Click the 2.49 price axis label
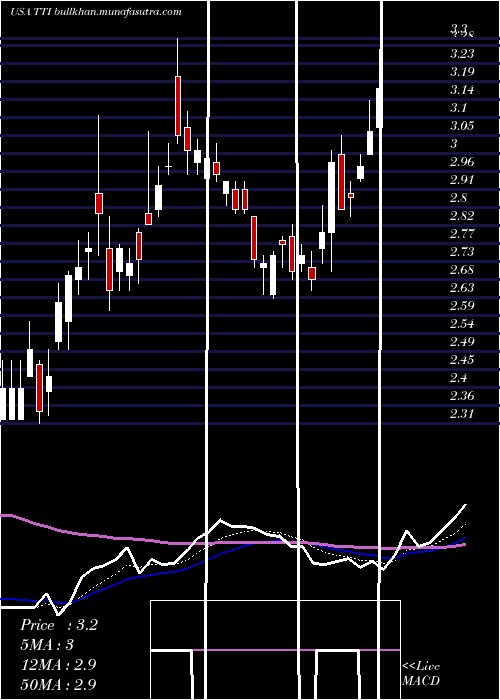The width and height of the screenshot is (500, 700). click(462, 342)
